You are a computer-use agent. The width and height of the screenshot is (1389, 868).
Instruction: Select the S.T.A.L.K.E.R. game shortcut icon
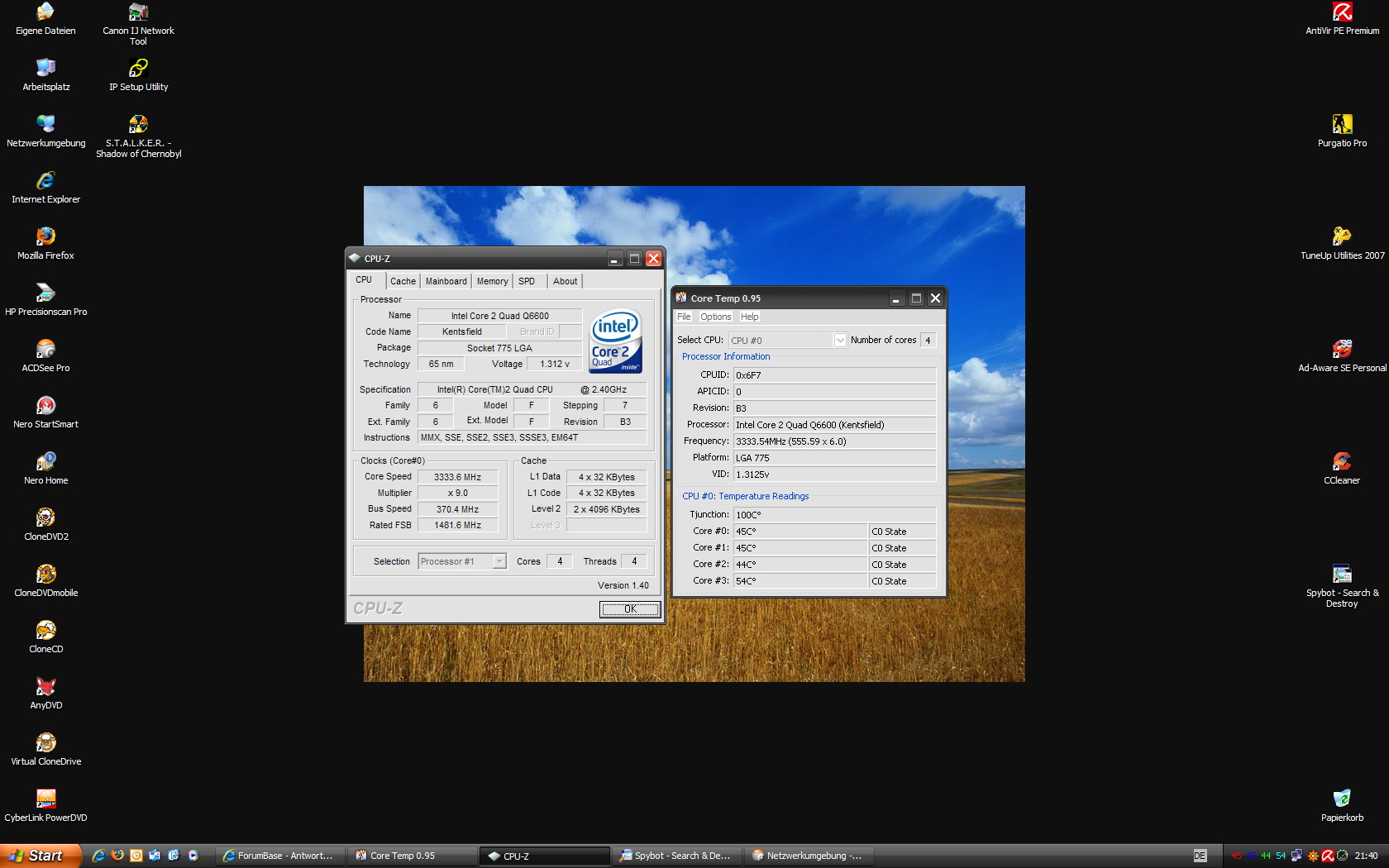click(138, 124)
